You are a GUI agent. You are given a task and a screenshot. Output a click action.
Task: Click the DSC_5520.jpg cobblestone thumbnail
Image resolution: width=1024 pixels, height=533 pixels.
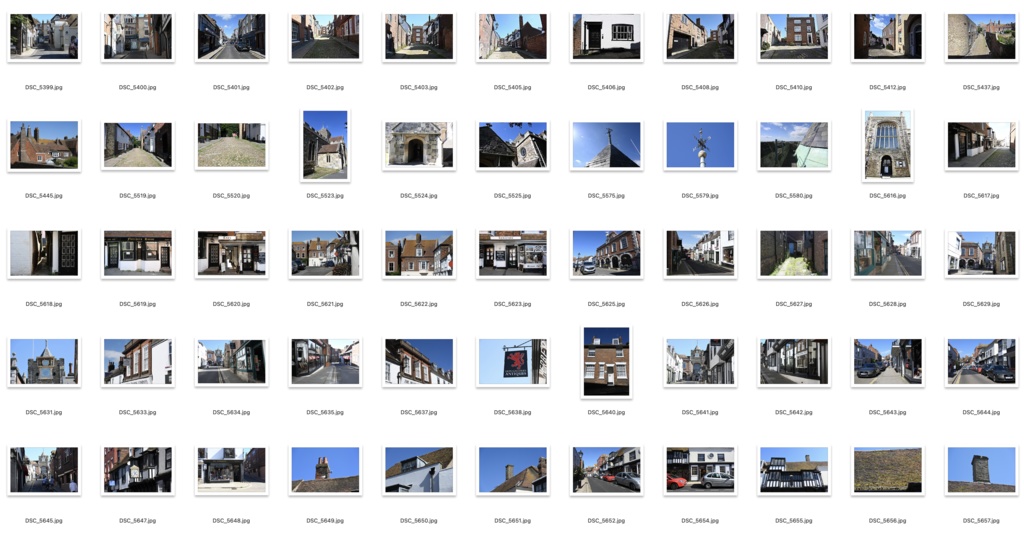coord(231,145)
